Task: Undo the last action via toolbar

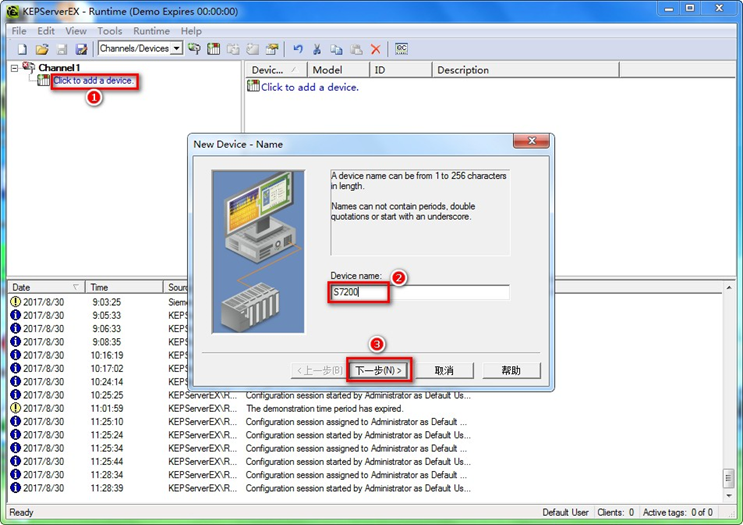Action: pyautogui.click(x=298, y=49)
